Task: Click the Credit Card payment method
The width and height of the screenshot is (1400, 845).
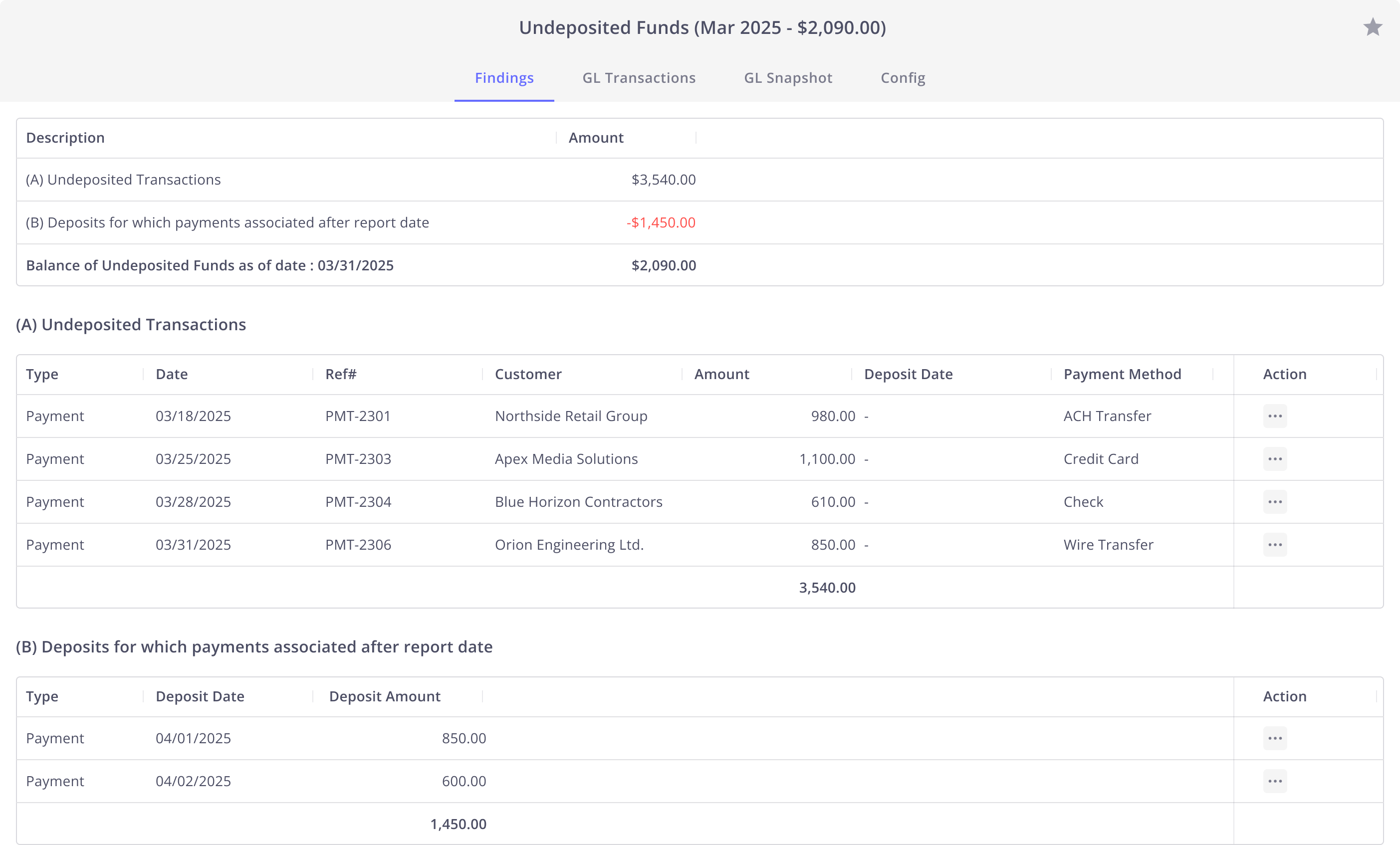Action: point(1101,459)
